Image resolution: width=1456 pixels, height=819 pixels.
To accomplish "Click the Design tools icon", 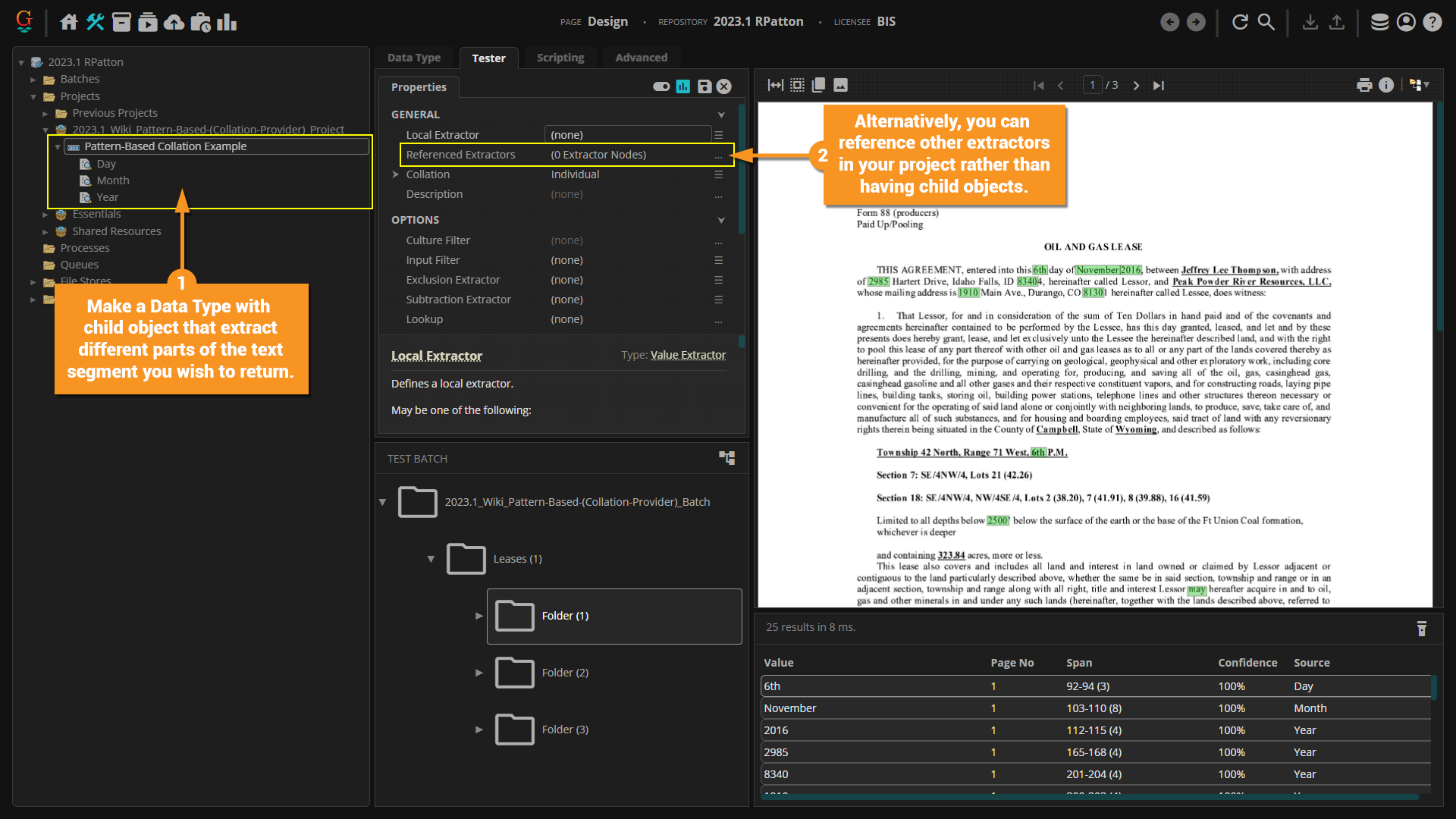I will pos(96,22).
